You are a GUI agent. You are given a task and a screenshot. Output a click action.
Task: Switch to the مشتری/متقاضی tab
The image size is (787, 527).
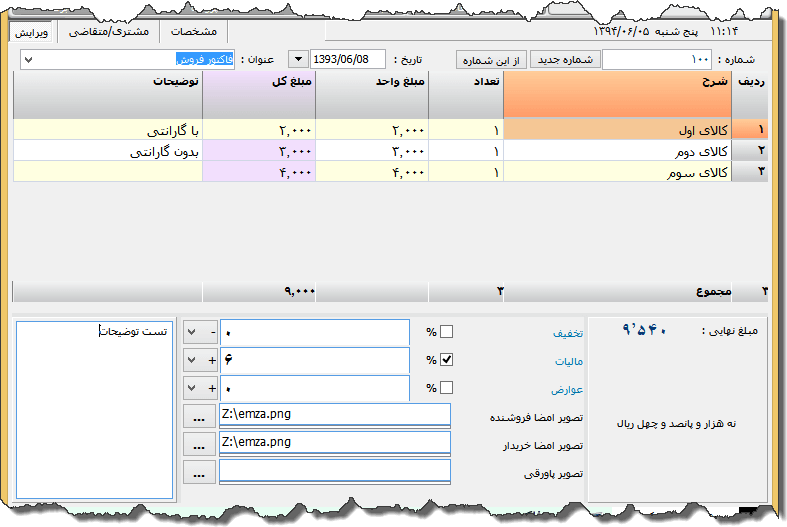(109, 31)
